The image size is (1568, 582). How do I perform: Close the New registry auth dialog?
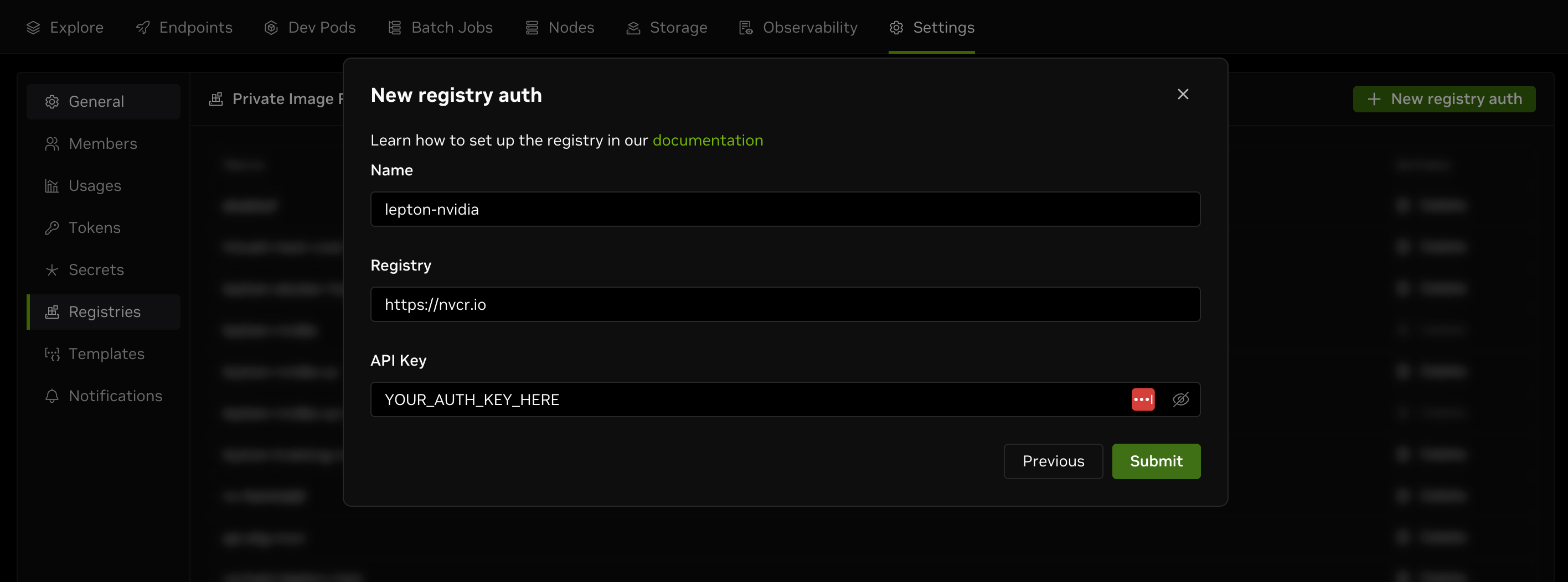click(1183, 94)
